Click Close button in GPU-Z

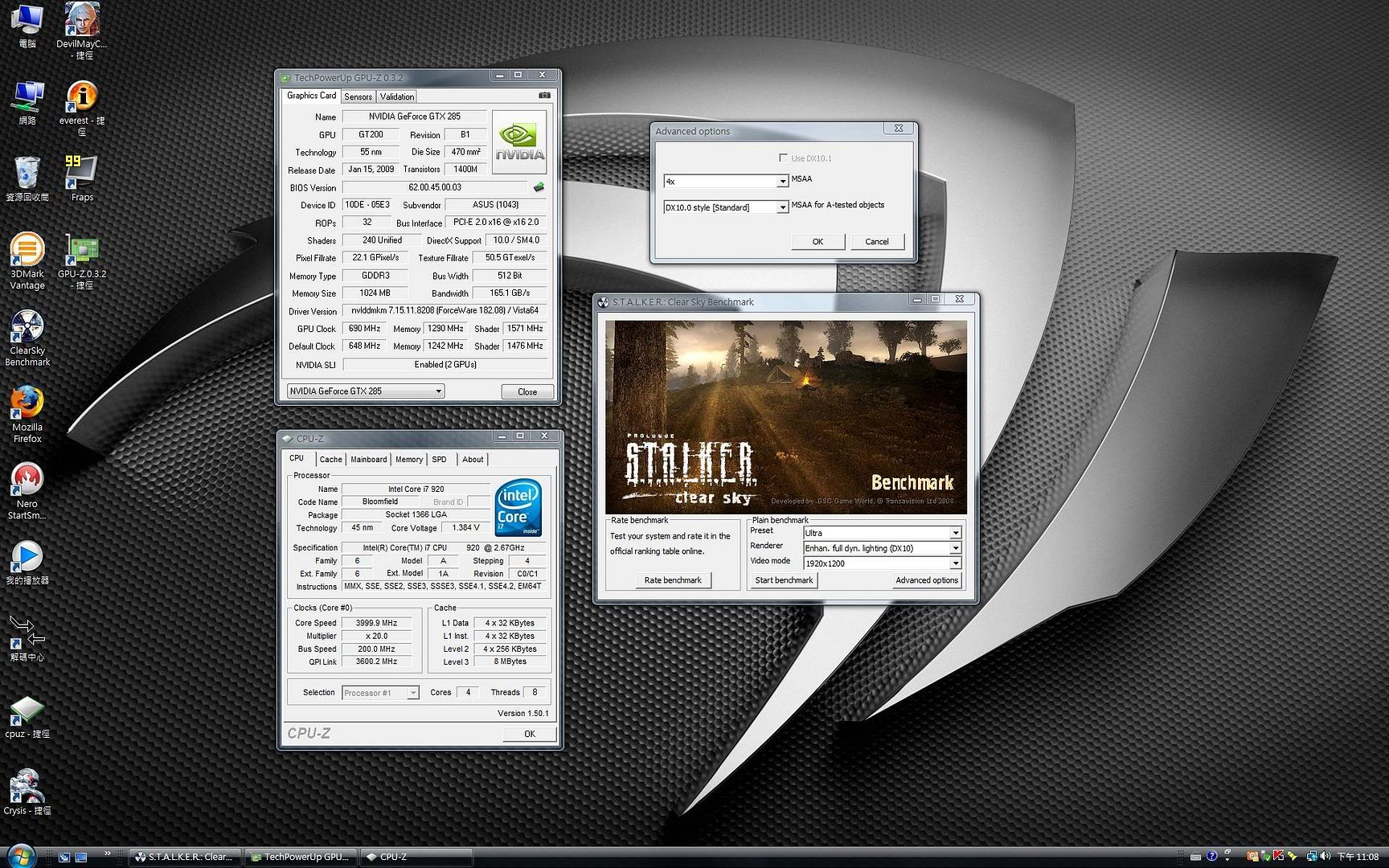[527, 391]
